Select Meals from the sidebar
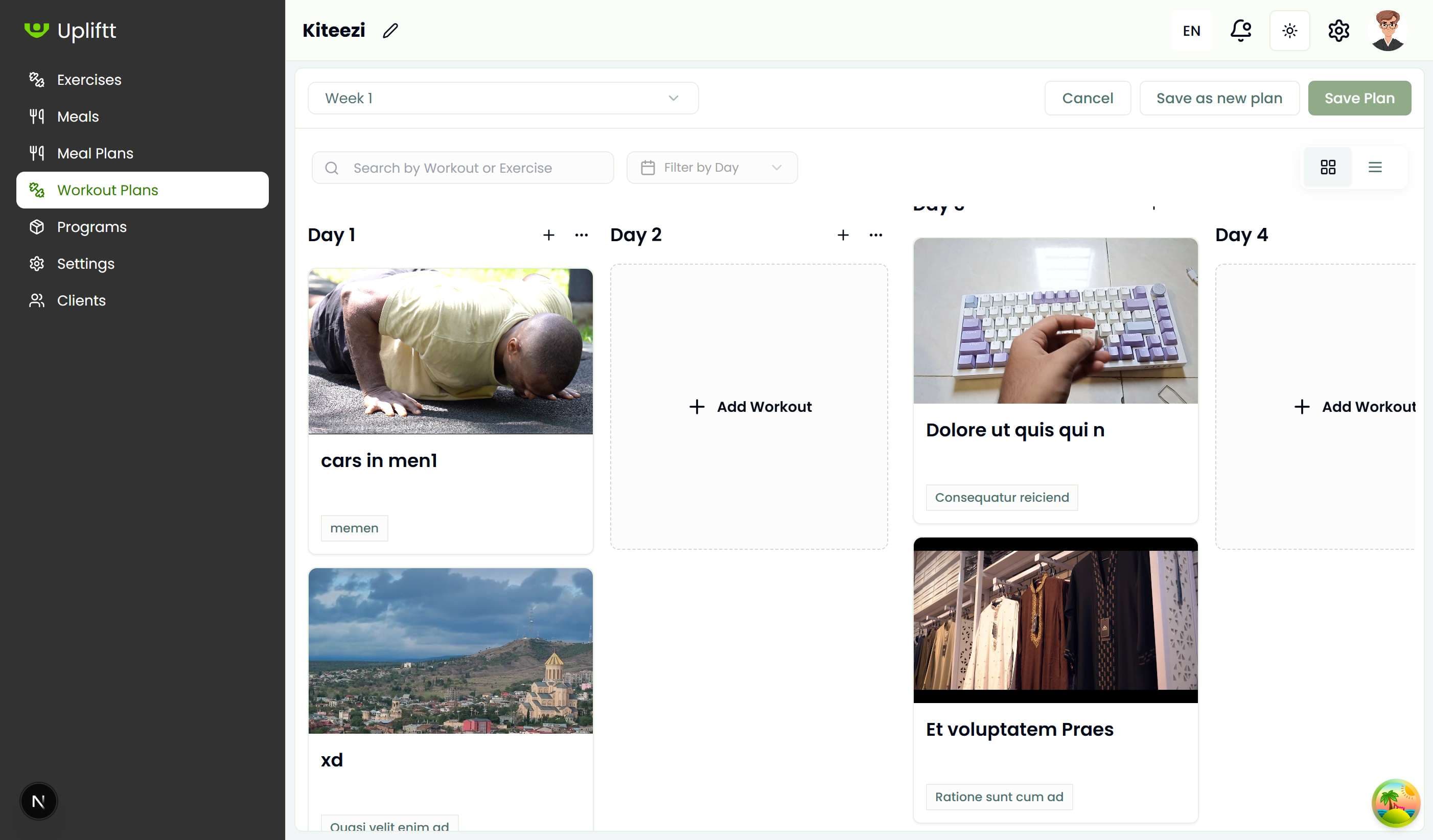 pyautogui.click(x=77, y=116)
